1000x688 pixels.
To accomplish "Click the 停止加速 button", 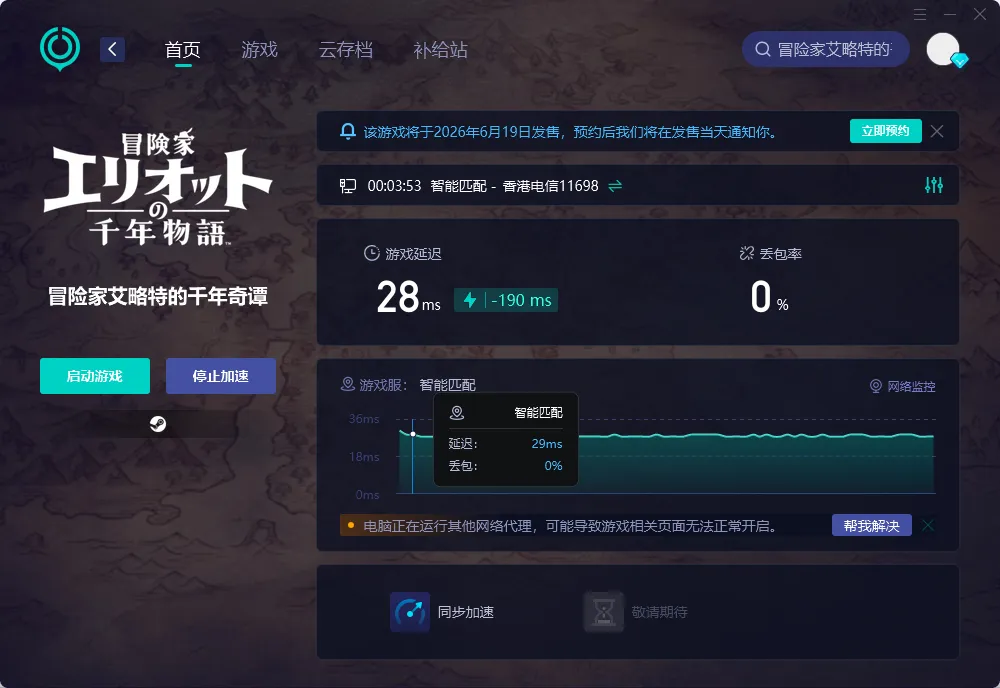I will click(x=221, y=376).
